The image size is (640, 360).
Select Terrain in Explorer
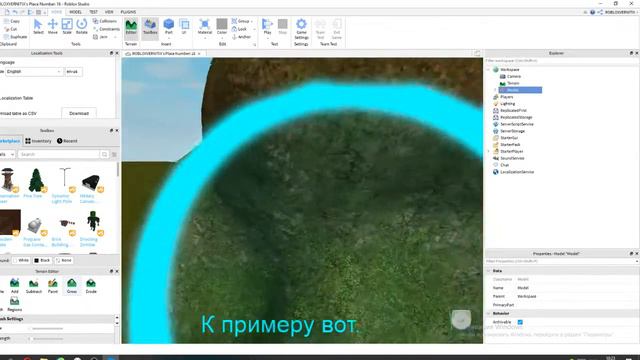[510, 83]
